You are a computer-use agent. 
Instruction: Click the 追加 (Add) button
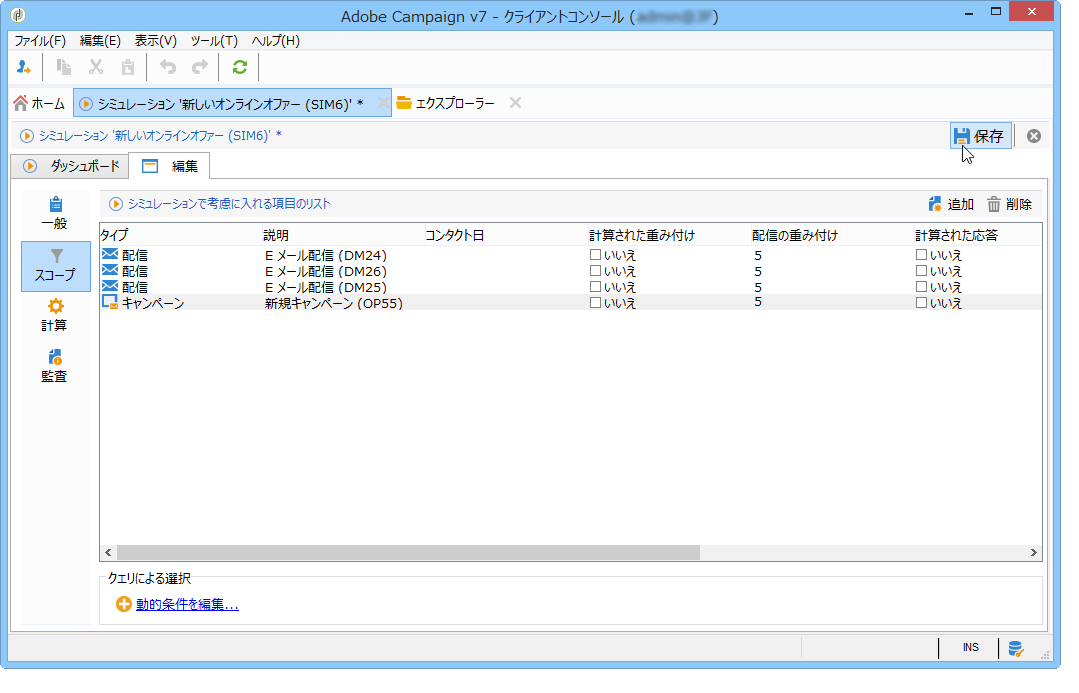pyautogui.click(x=951, y=204)
